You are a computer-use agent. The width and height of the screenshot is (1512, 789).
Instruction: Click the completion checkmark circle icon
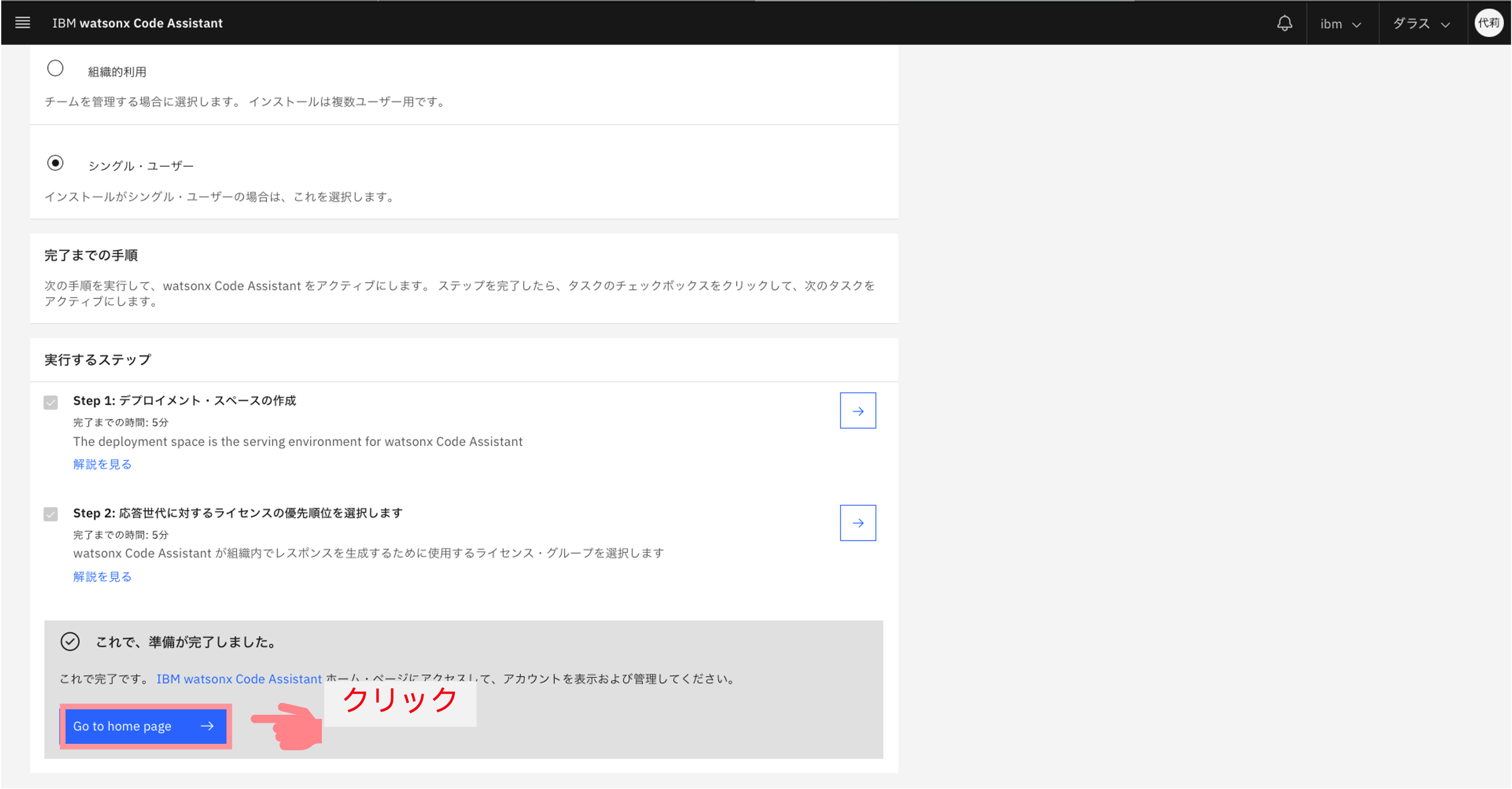pyautogui.click(x=70, y=642)
